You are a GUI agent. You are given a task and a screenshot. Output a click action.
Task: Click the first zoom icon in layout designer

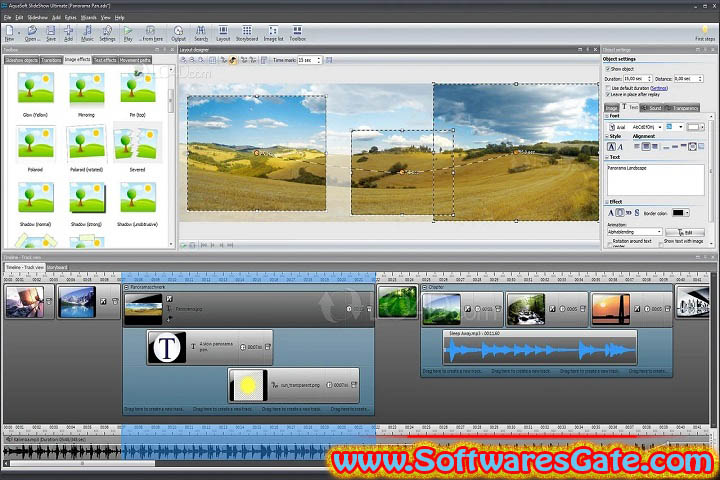(183, 60)
